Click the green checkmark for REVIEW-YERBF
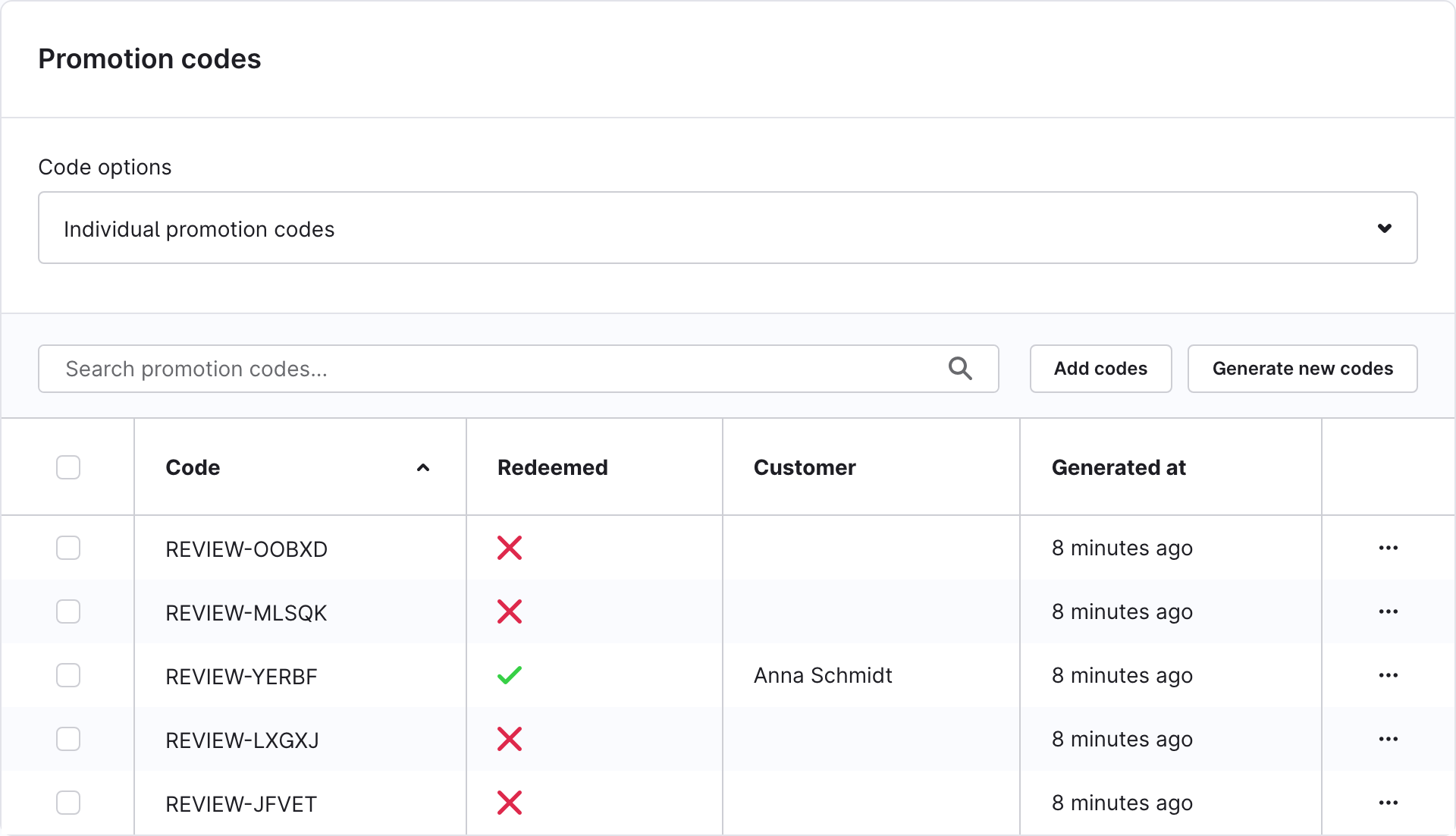Screen dimensions: 1456x836 click(x=510, y=675)
